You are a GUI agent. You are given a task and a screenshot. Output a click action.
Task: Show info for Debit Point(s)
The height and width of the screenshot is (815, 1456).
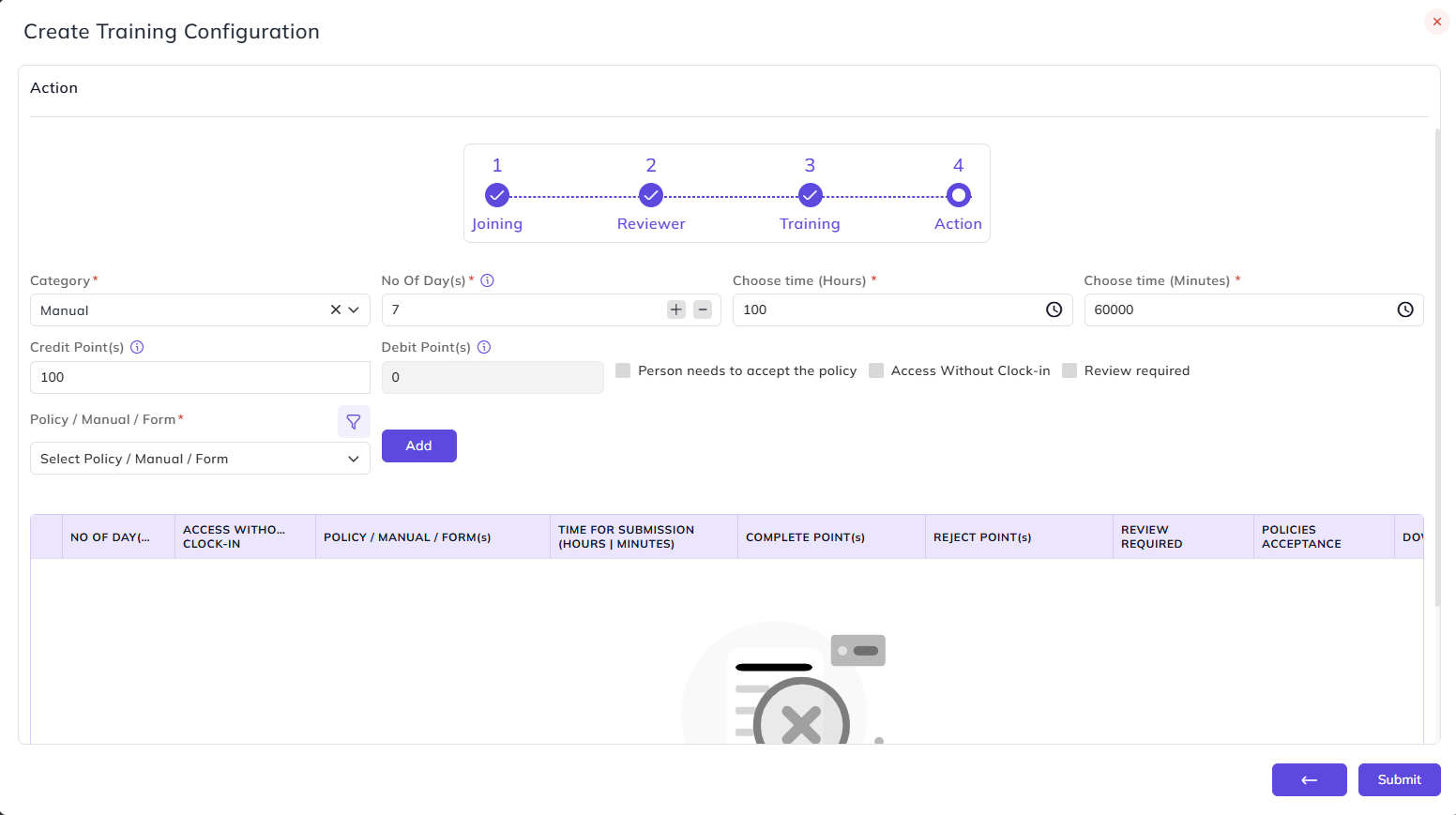(484, 347)
